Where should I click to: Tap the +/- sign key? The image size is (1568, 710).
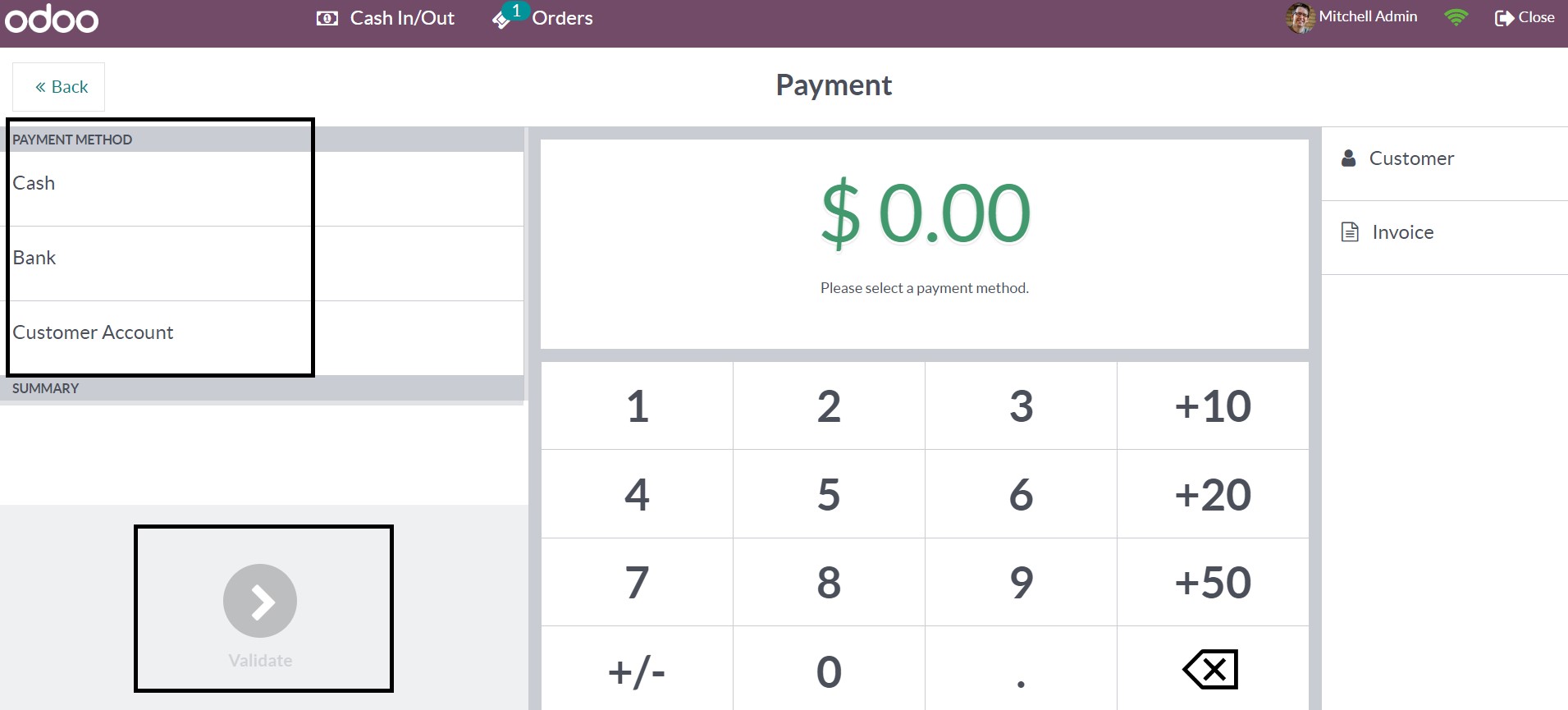point(637,670)
